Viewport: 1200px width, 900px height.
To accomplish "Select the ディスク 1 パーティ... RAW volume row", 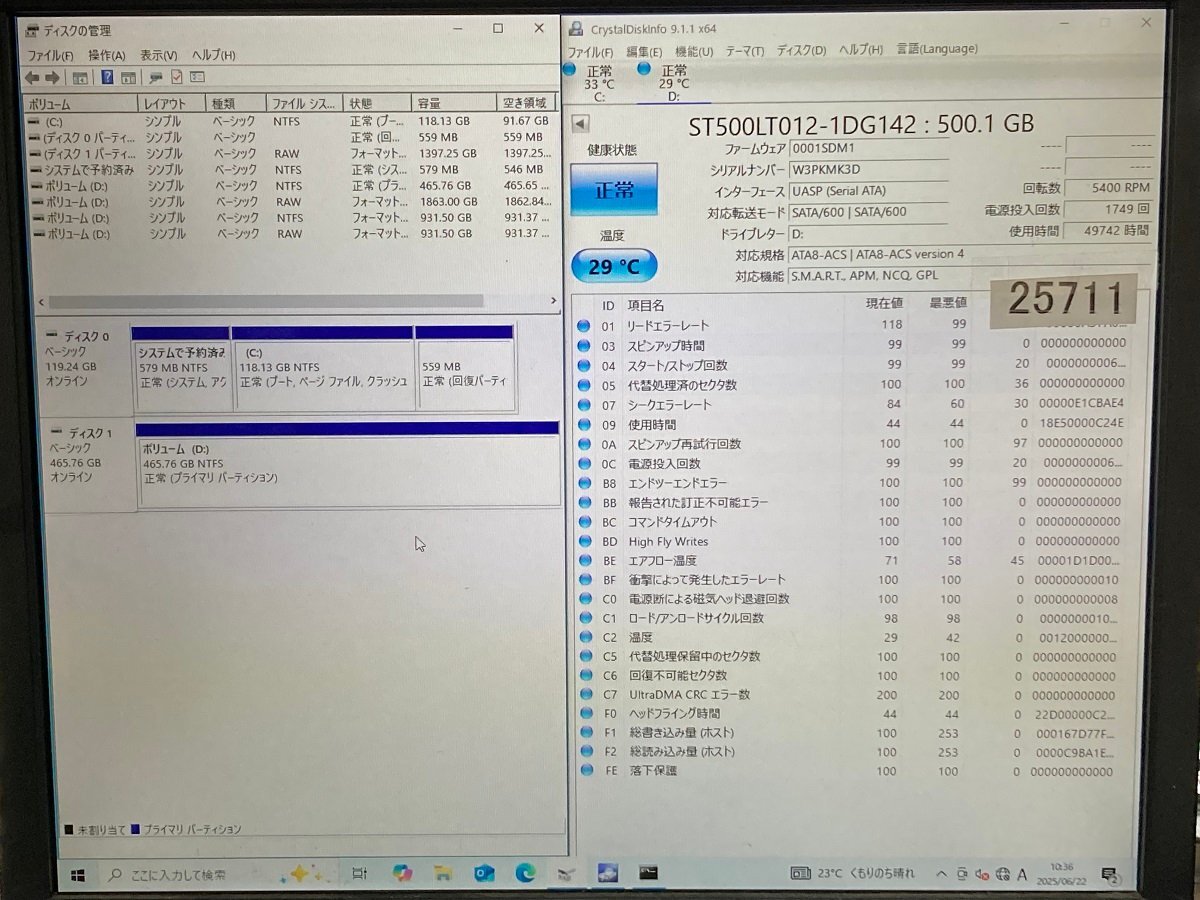I will [x=290, y=154].
